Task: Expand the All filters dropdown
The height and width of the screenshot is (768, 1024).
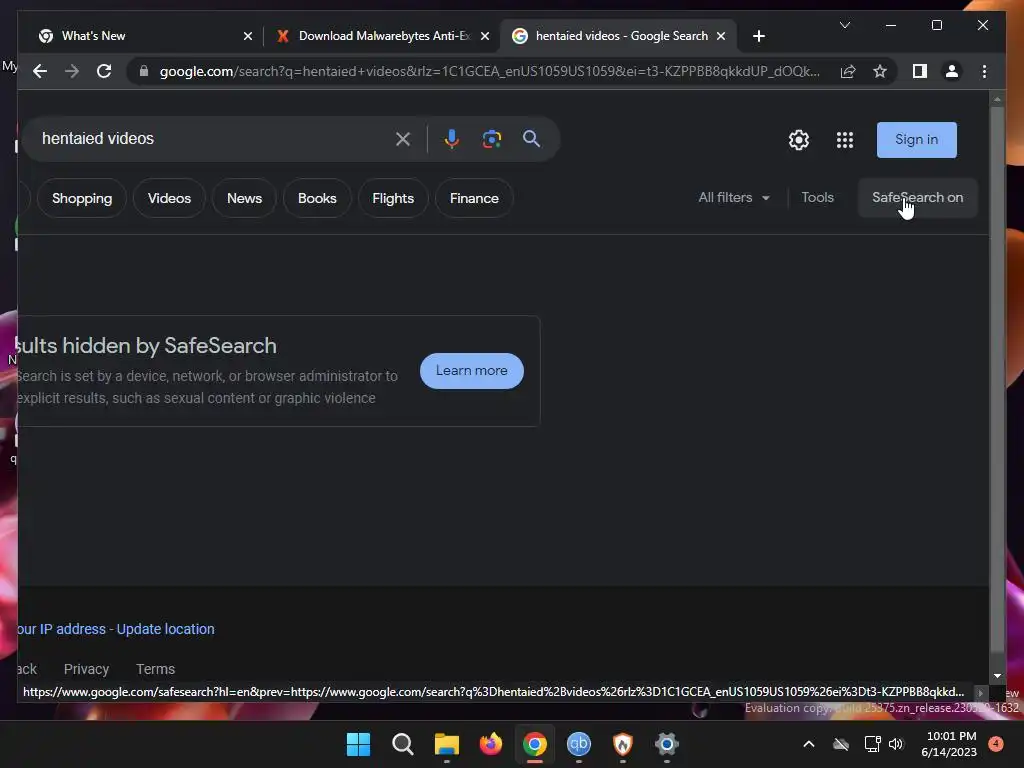Action: [x=734, y=197]
